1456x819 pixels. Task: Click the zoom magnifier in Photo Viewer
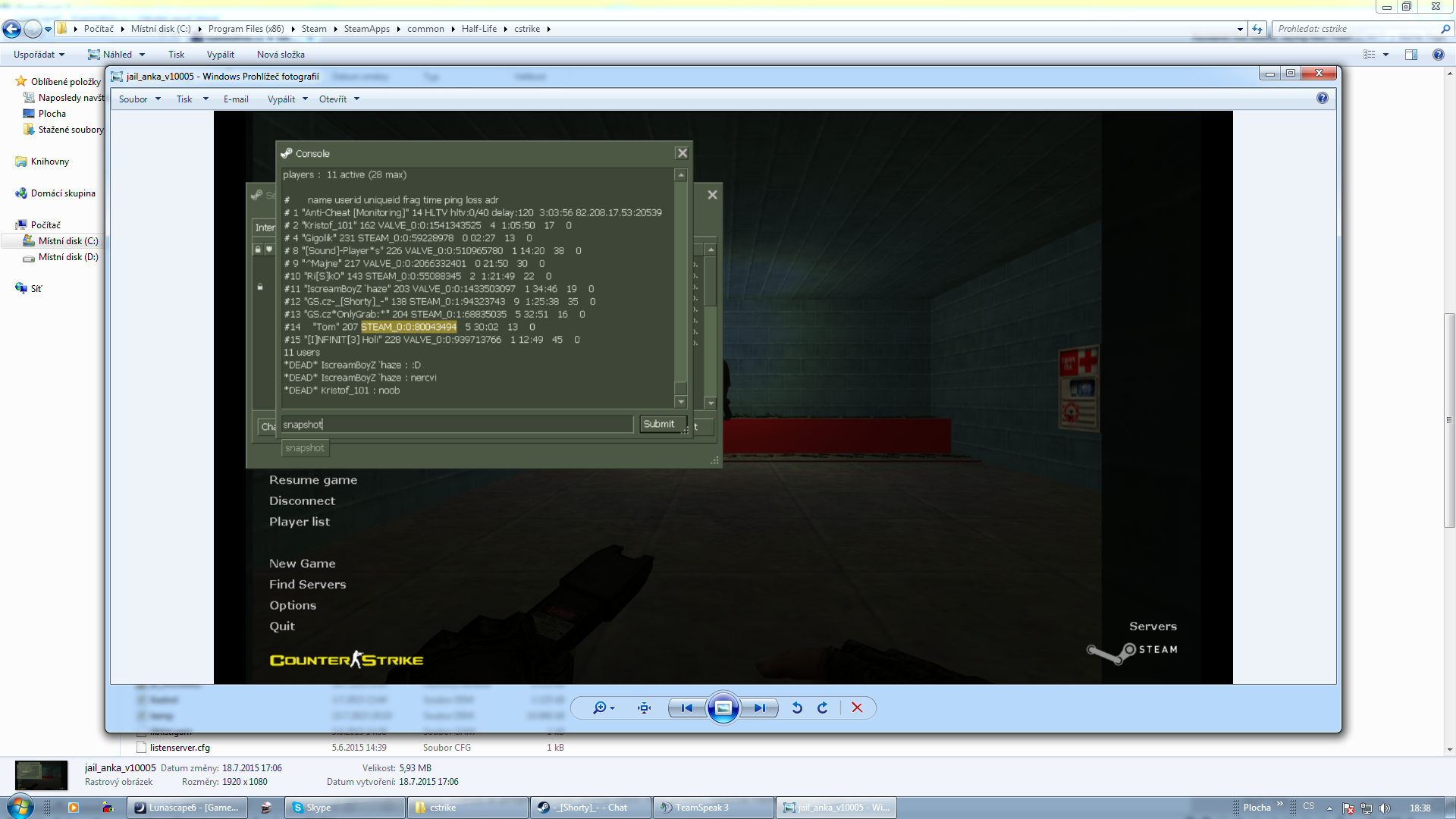coord(600,708)
